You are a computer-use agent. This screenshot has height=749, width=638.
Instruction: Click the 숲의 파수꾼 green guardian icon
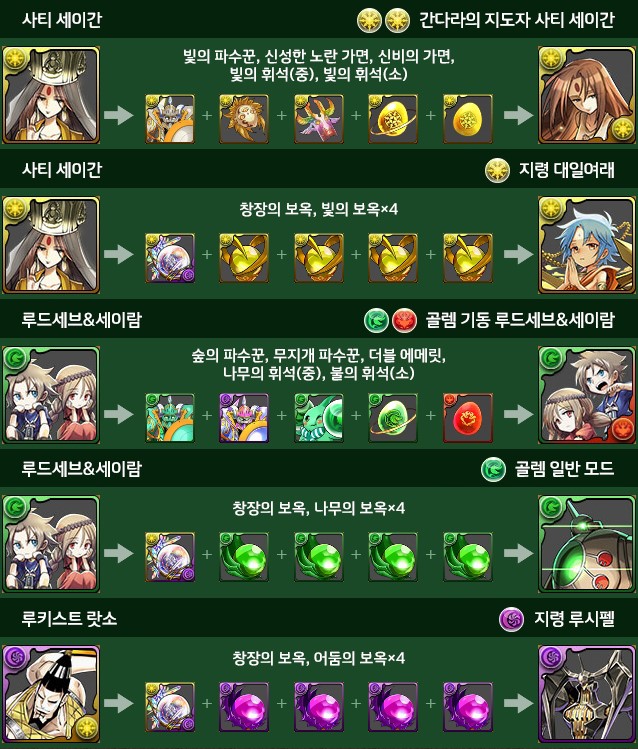click(170, 417)
